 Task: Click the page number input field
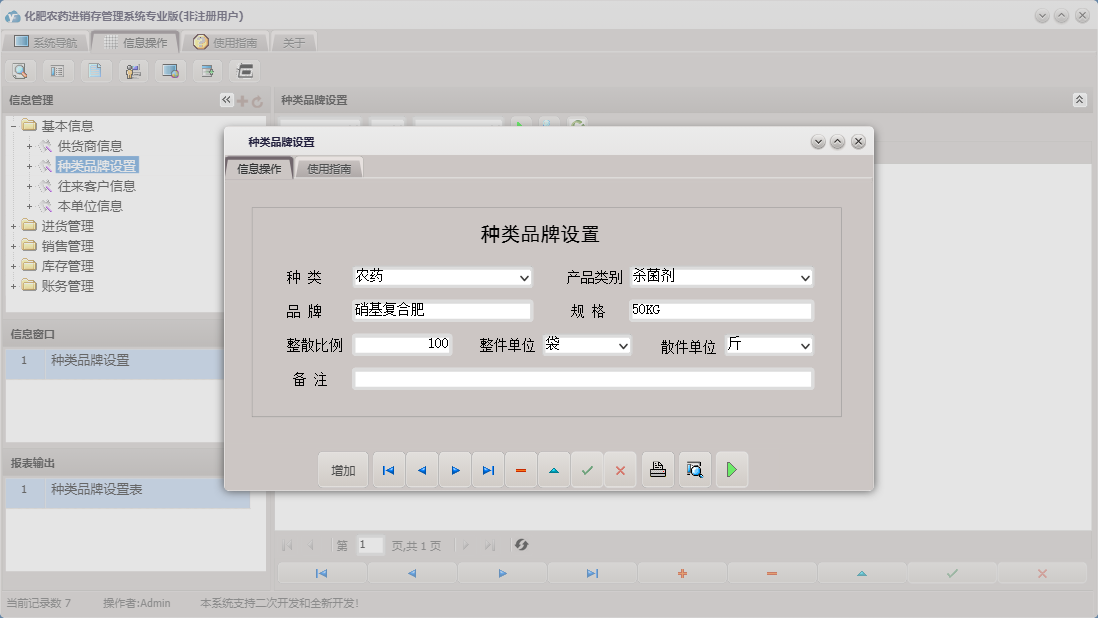(x=369, y=545)
